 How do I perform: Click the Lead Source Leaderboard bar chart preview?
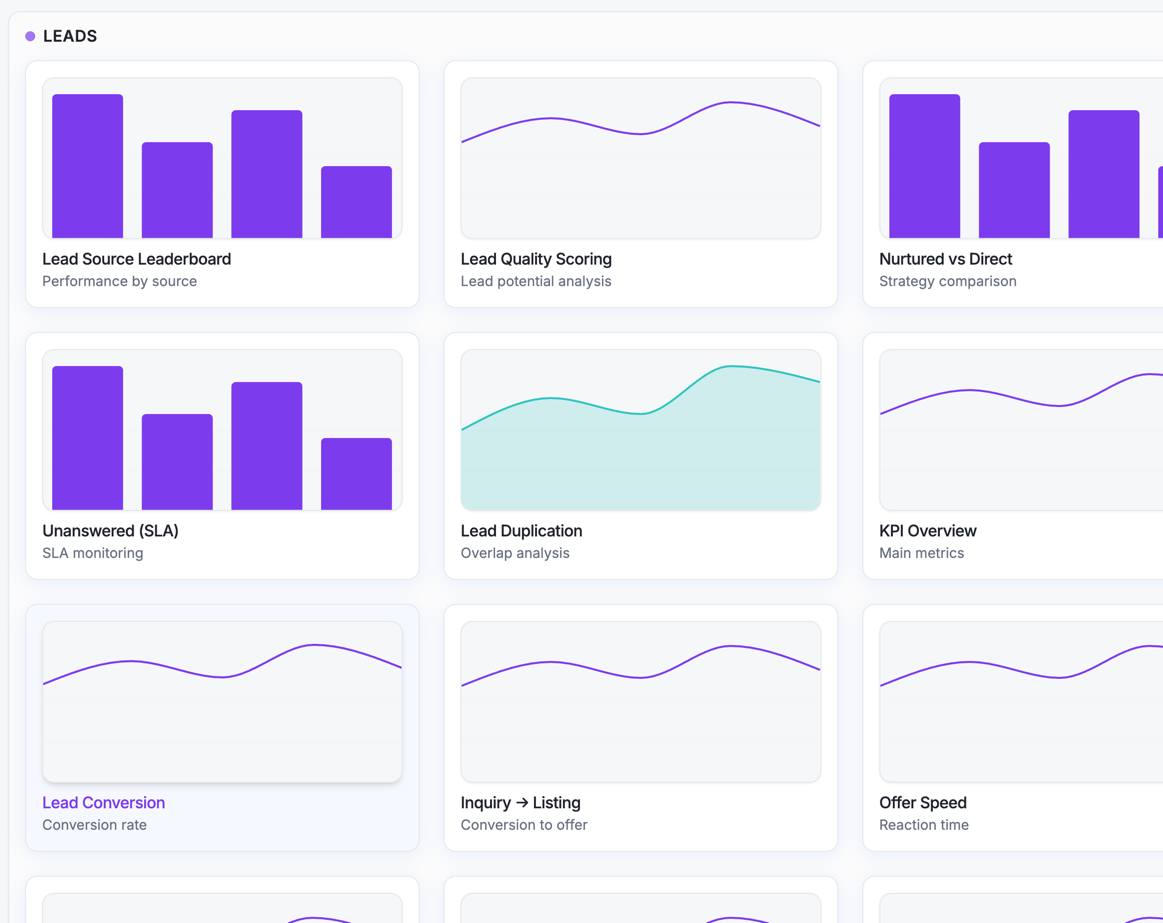point(222,156)
